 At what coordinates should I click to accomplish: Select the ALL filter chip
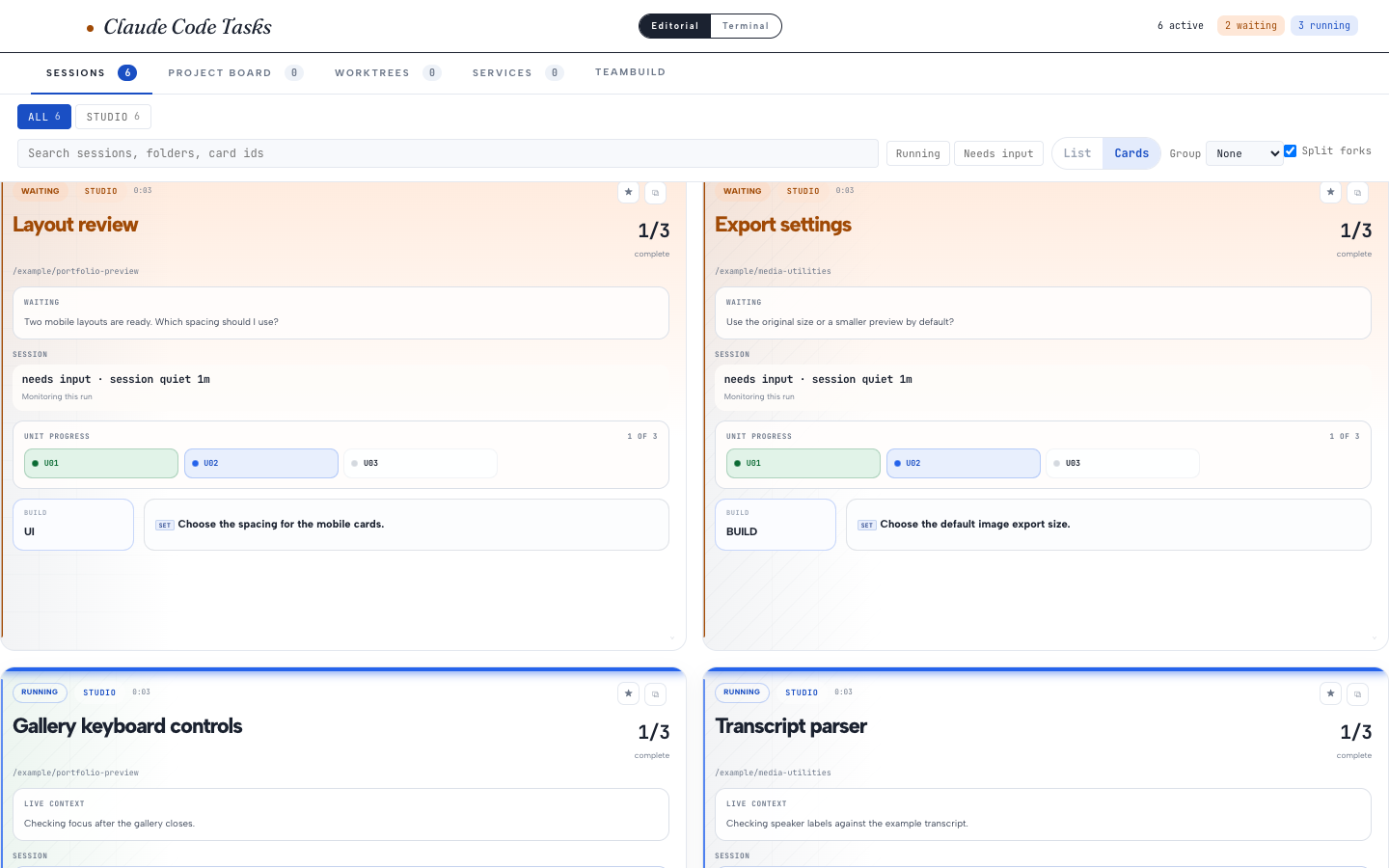point(44,117)
